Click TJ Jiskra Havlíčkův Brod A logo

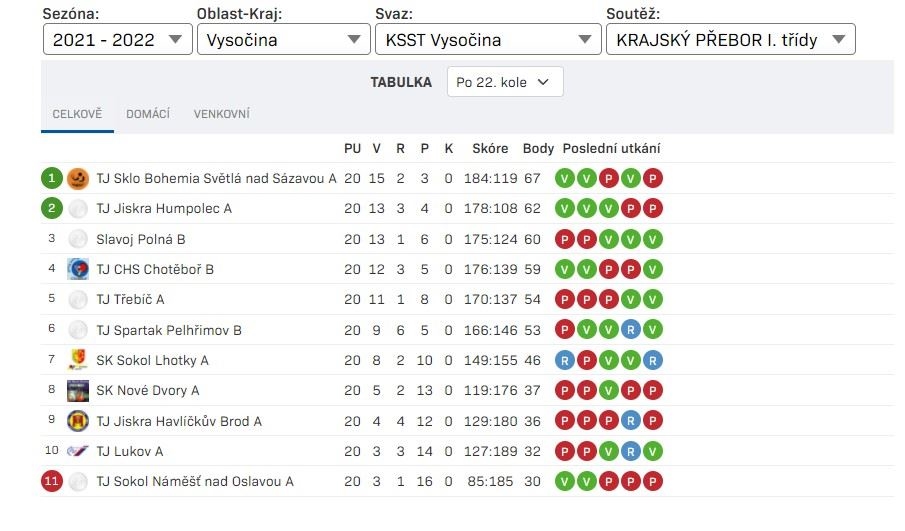78,421
